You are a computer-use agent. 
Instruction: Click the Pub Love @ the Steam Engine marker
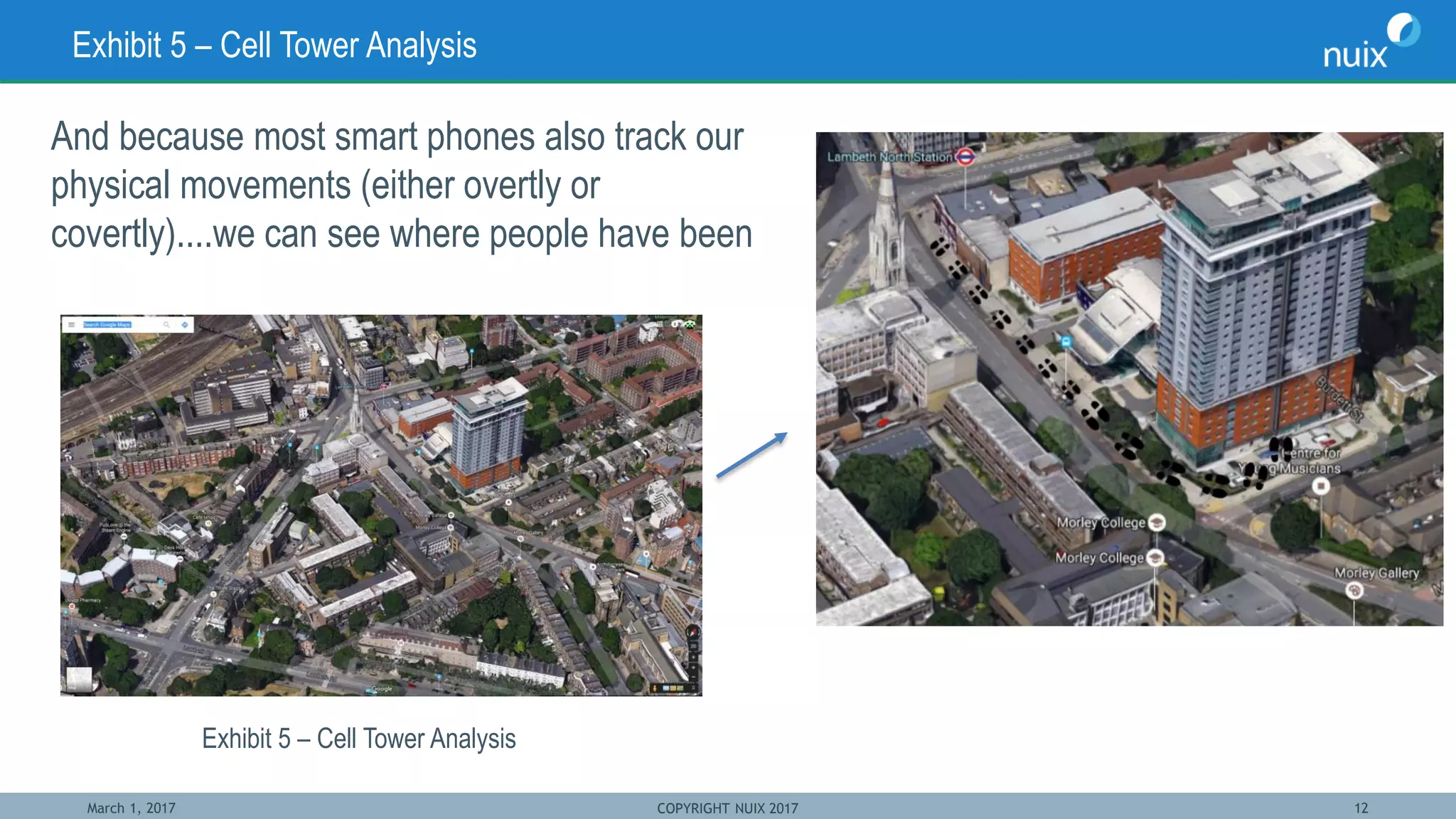124,537
